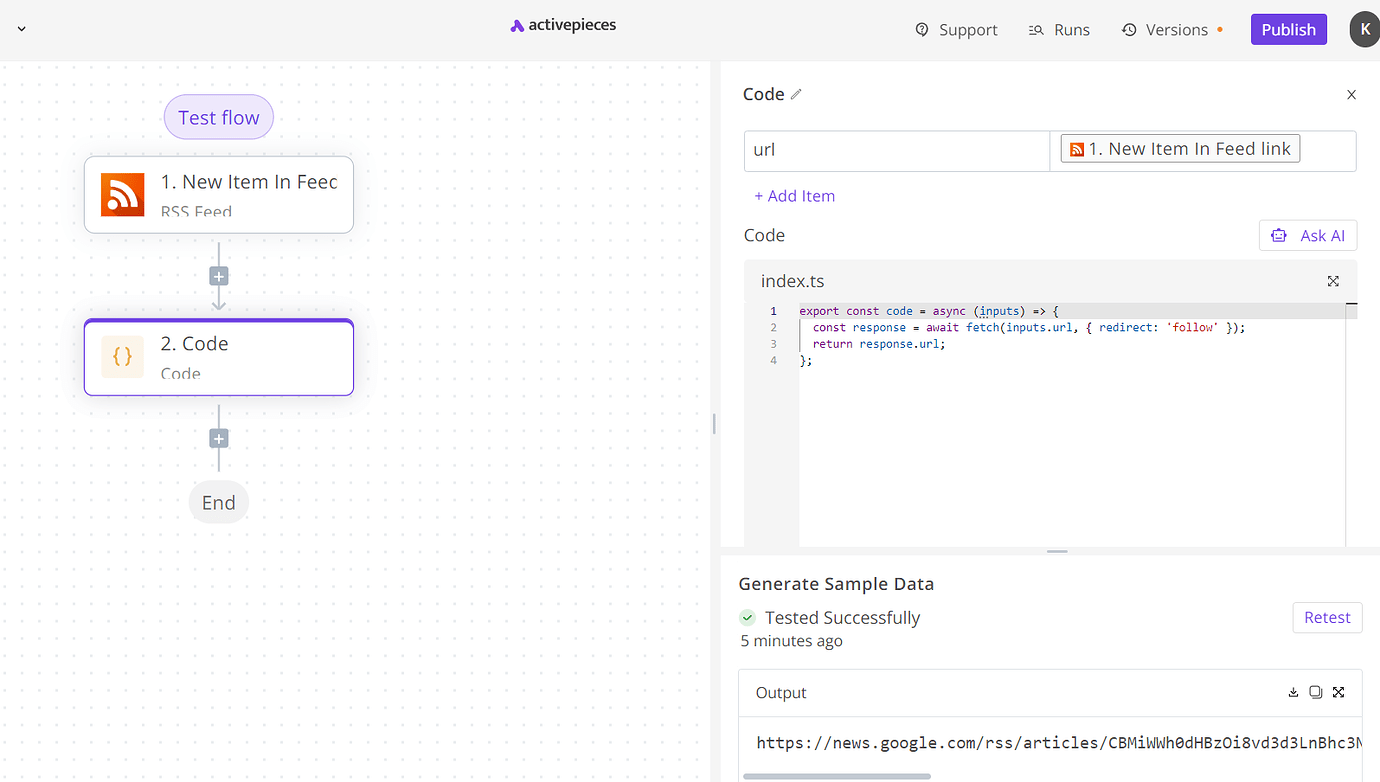1380x782 pixels.
Task: Click the RSS Feed icon on step 1
Action: click(122, 195)
